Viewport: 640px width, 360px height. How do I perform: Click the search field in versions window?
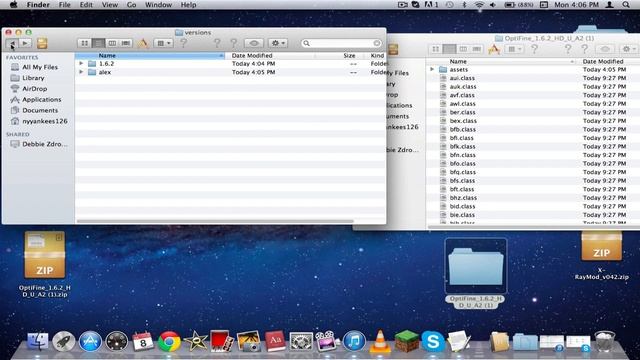click(x=342, y=43)
